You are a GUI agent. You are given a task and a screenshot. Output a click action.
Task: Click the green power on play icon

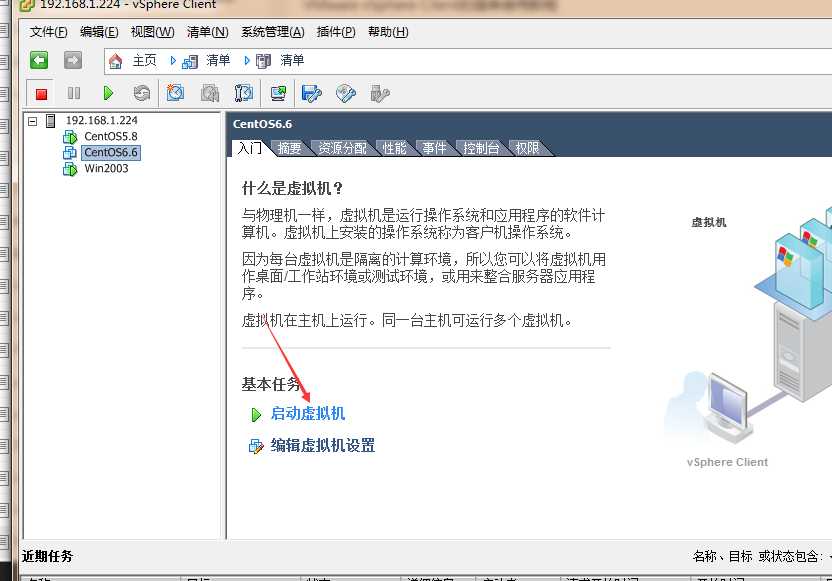point(108,93)
